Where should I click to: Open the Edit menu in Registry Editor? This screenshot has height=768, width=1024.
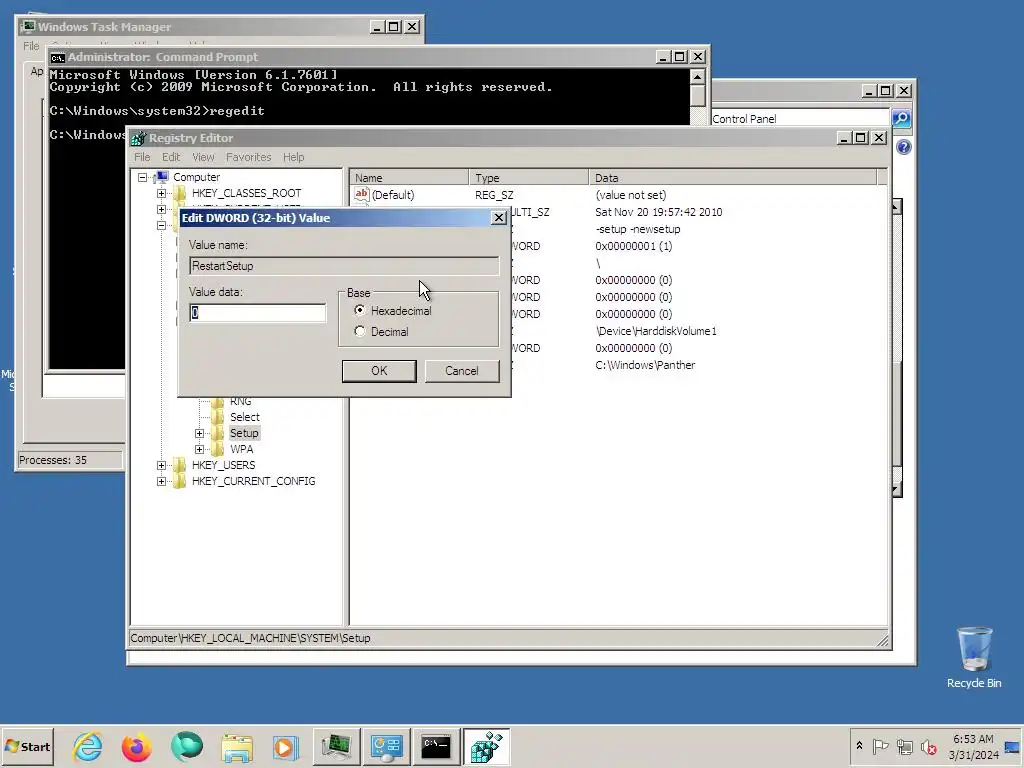point(170,157)
